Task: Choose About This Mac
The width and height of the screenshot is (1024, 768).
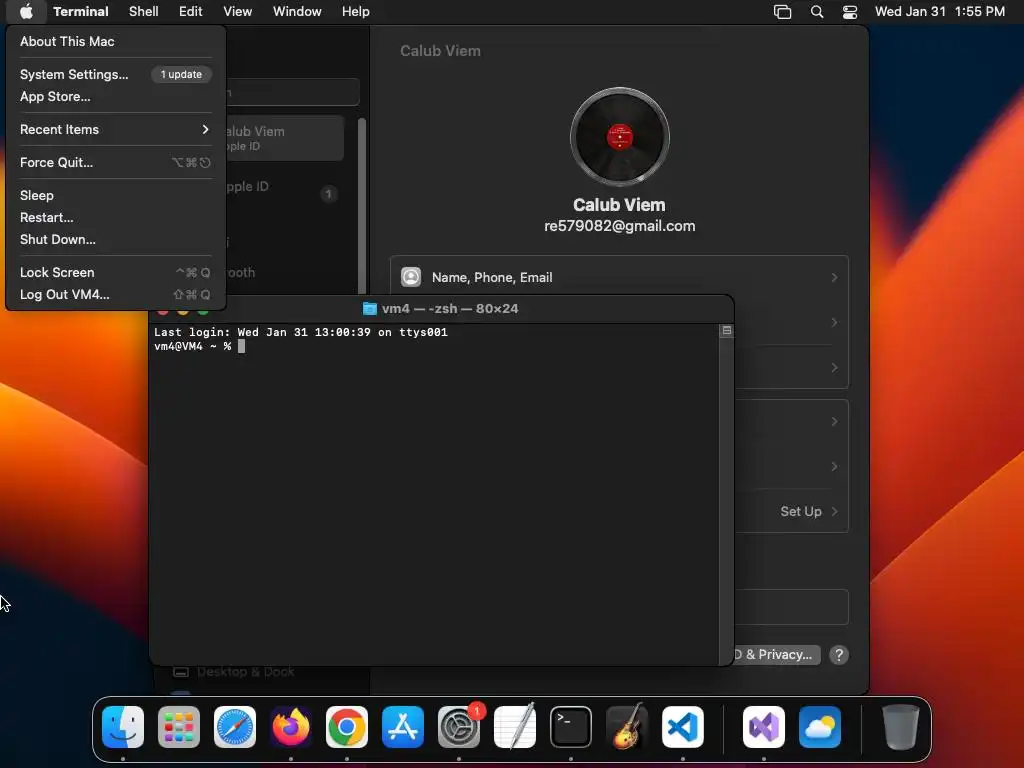Action: point(67,41)
